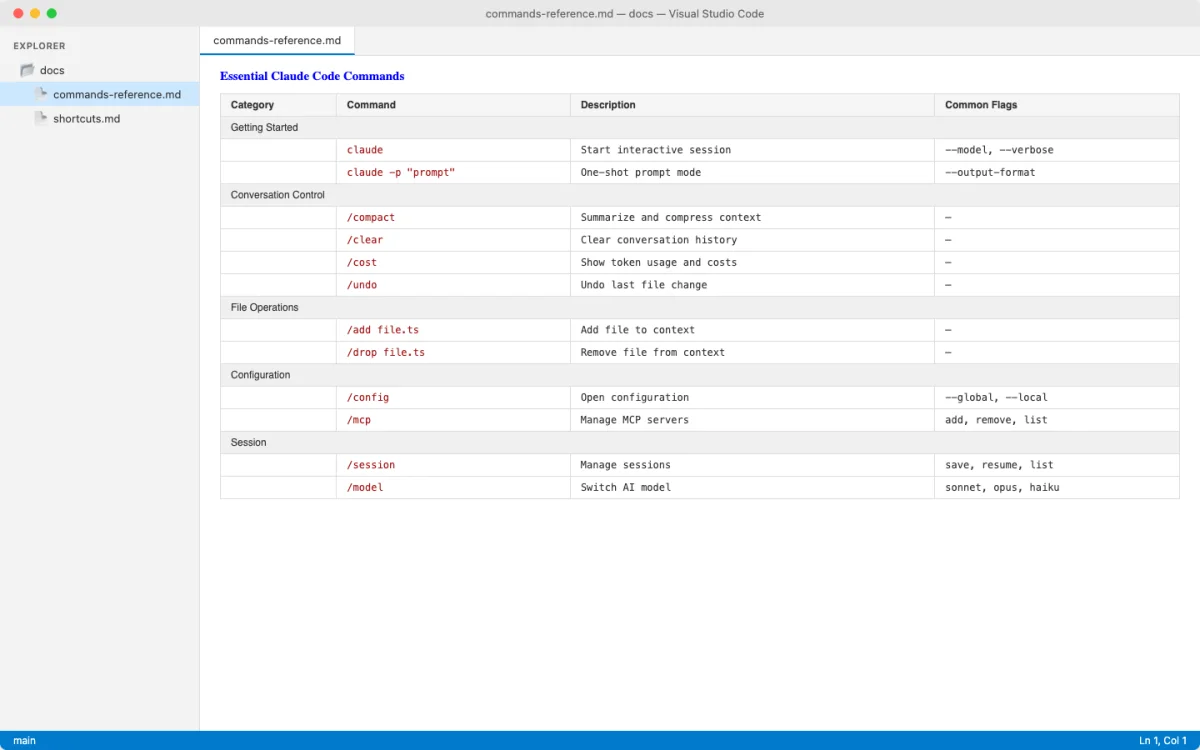
Task: Click the claude -p "prompt" command cell
Action: (453, 172)
